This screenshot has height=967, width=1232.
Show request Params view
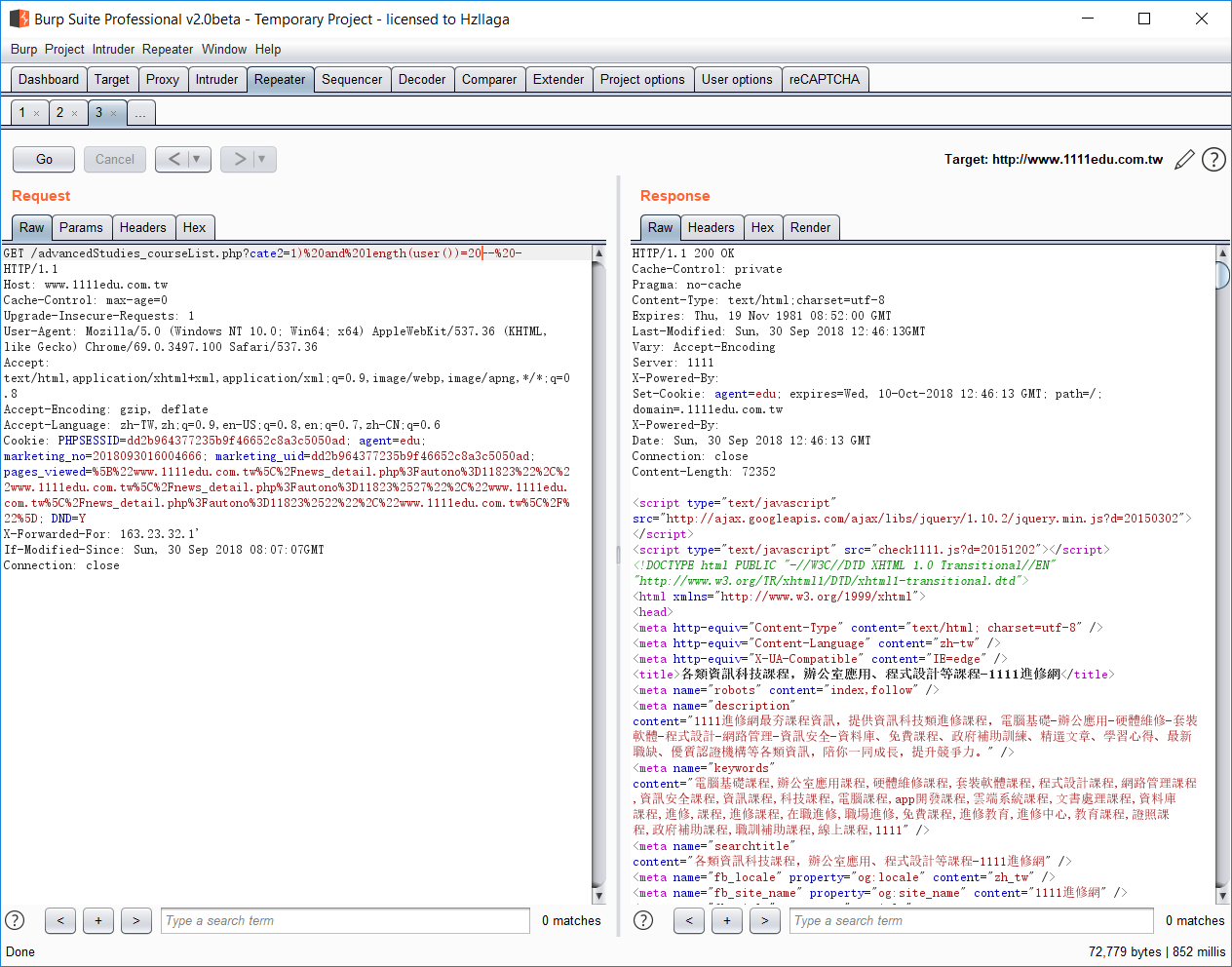[x=81, y=227]
